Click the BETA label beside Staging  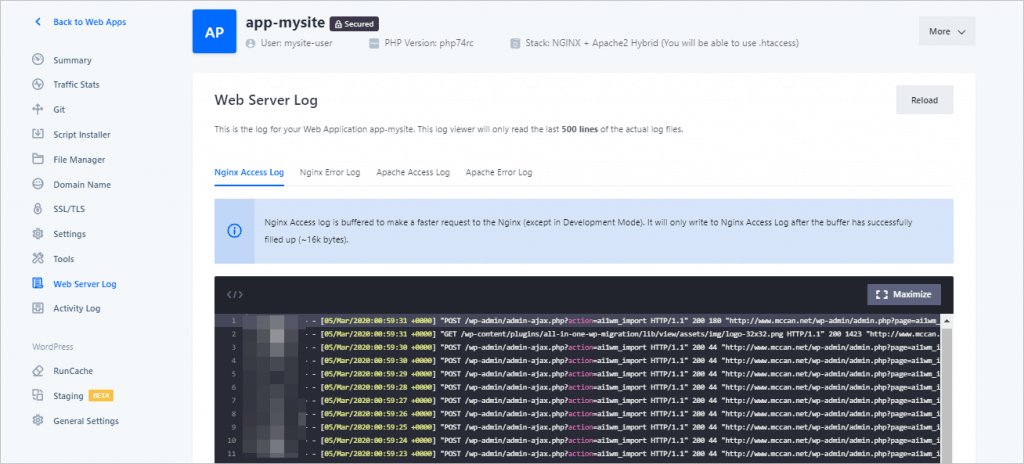[101, 396]
